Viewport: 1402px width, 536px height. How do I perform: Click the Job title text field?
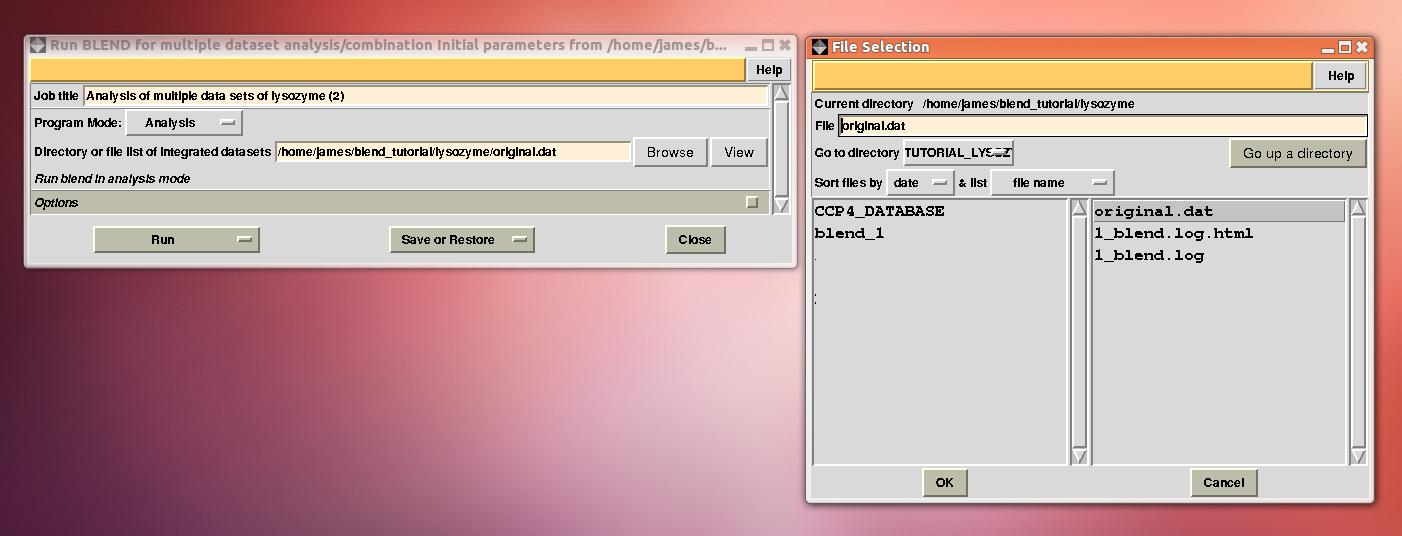pyautogui.click(x=425, y=96)
